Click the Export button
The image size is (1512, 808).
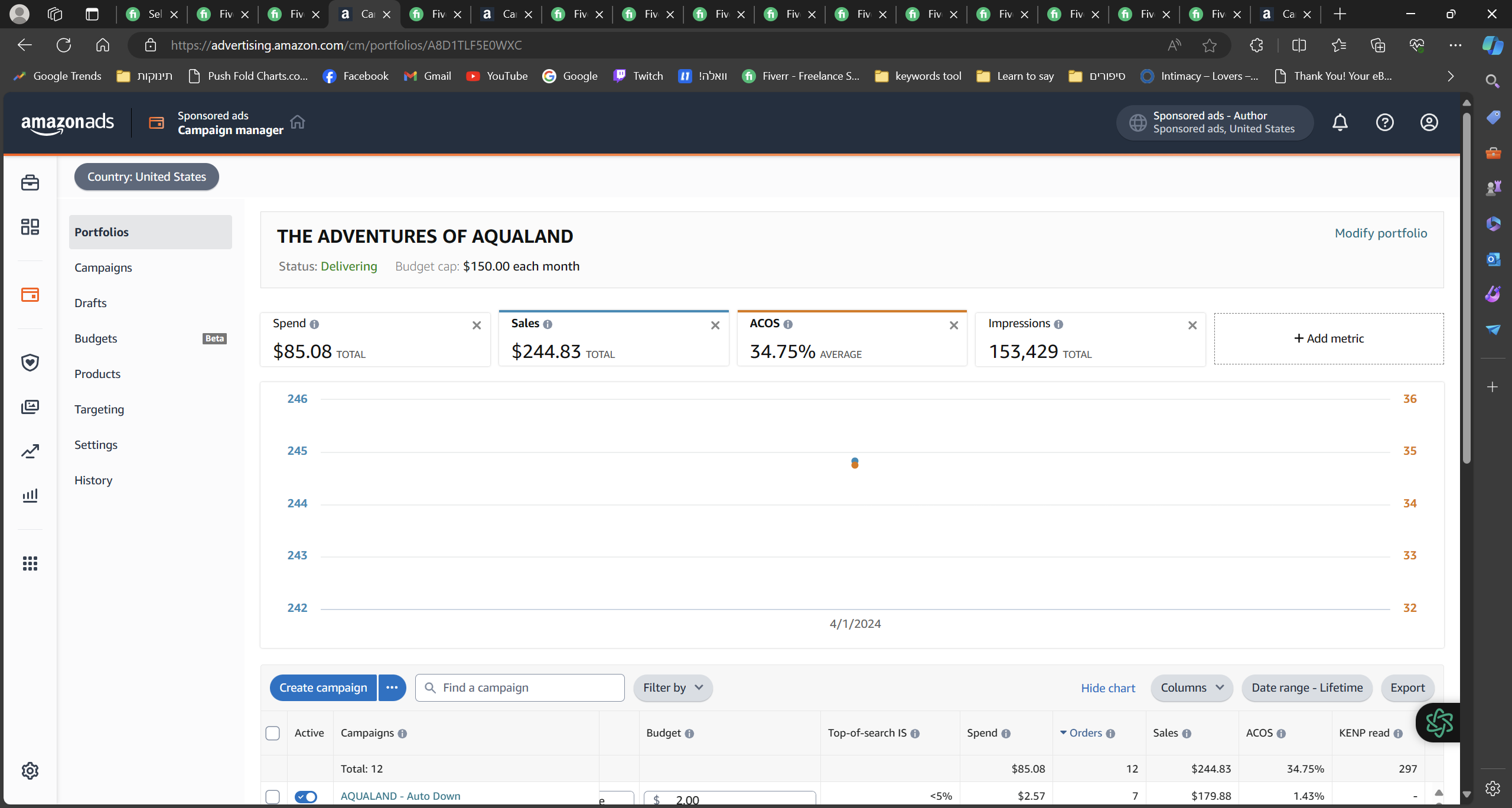pos(1407,688)
